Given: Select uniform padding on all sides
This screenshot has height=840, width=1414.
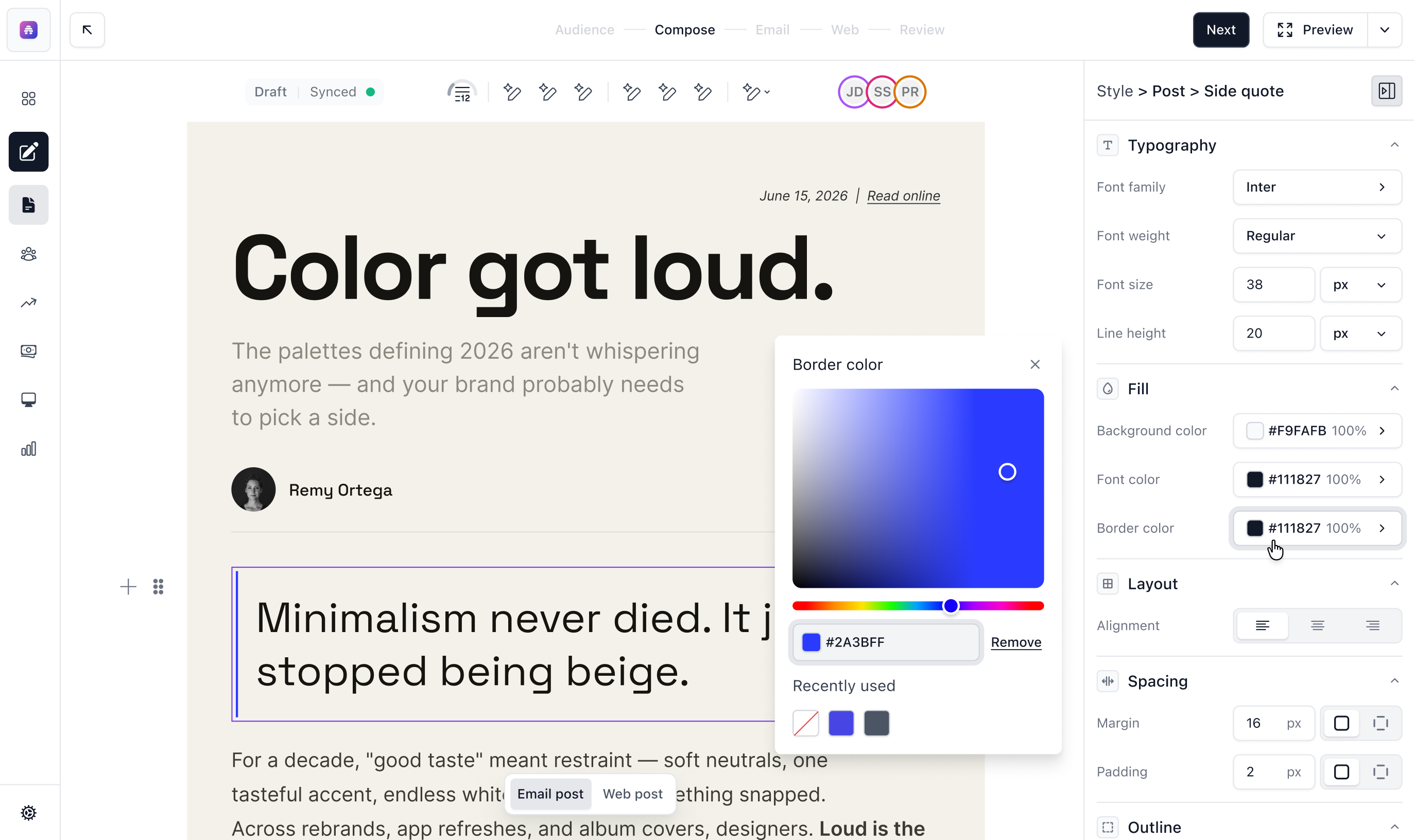Looking at the screenshot, I should [1341, 772].
